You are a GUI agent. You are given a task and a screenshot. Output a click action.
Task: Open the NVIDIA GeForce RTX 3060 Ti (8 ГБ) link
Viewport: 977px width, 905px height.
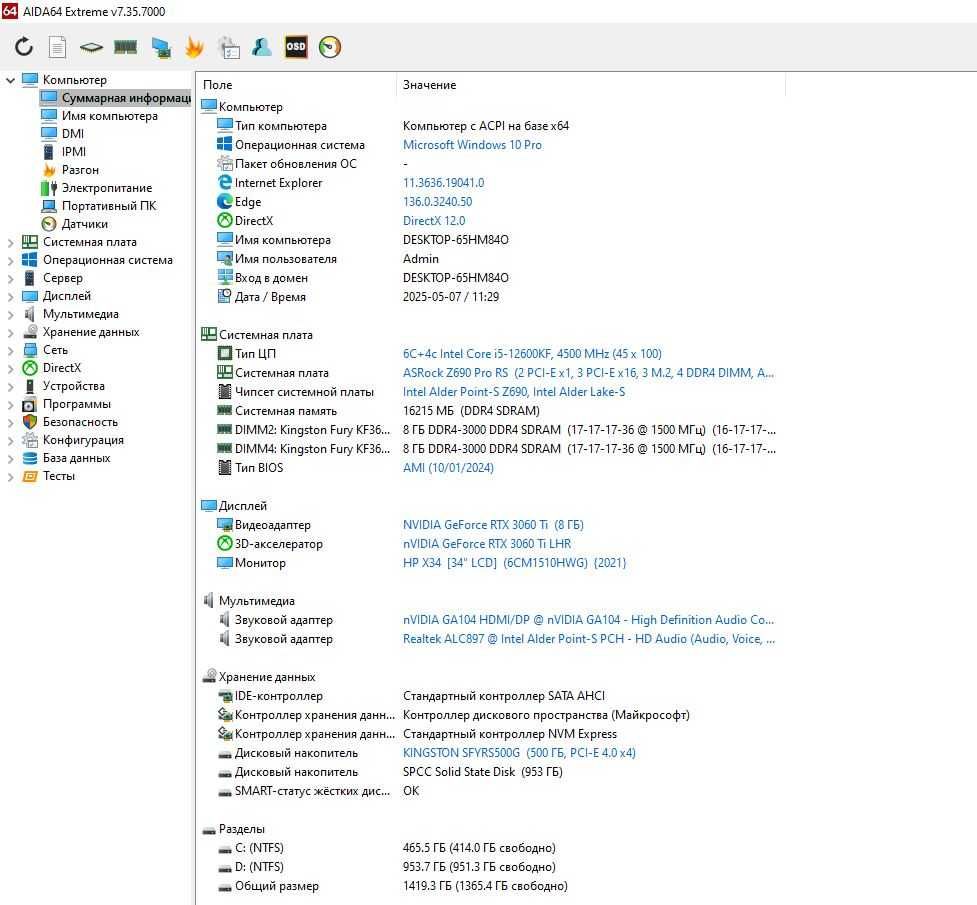pyautogui.click(x=493, y=525)
